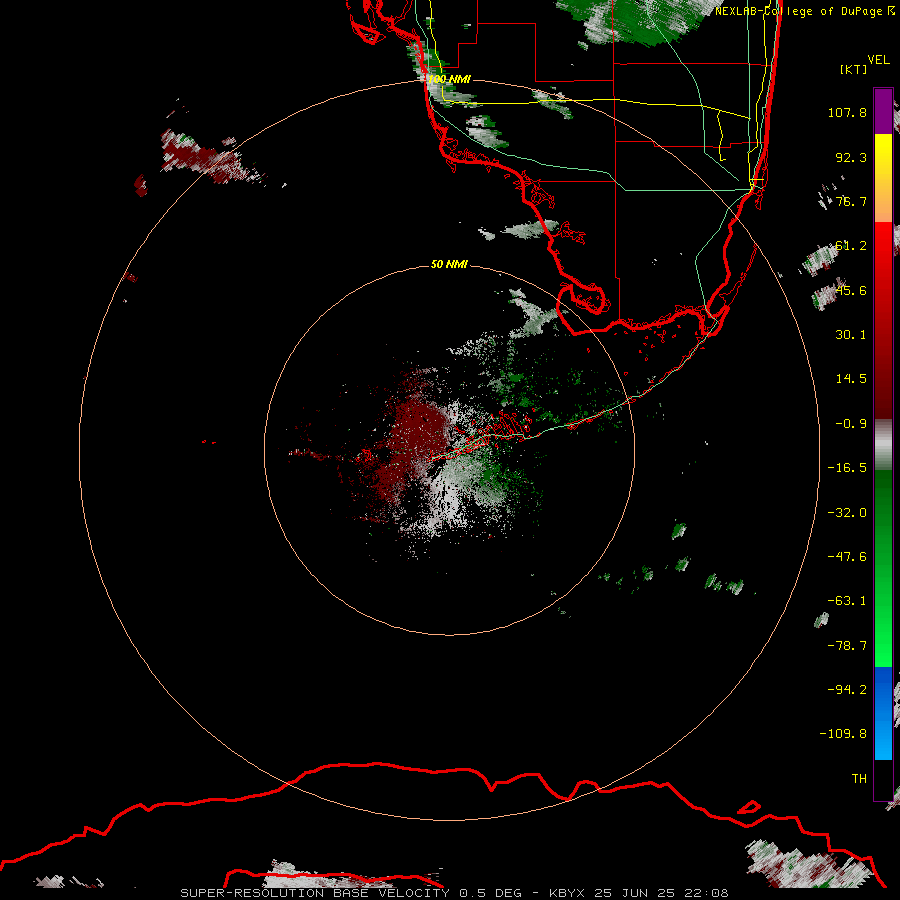The width and height of the screenshot is (900, 900).
Task: Click the SUPER-RESOLUTION BASE VELOCITY caption text
Action: click(316, 893)
